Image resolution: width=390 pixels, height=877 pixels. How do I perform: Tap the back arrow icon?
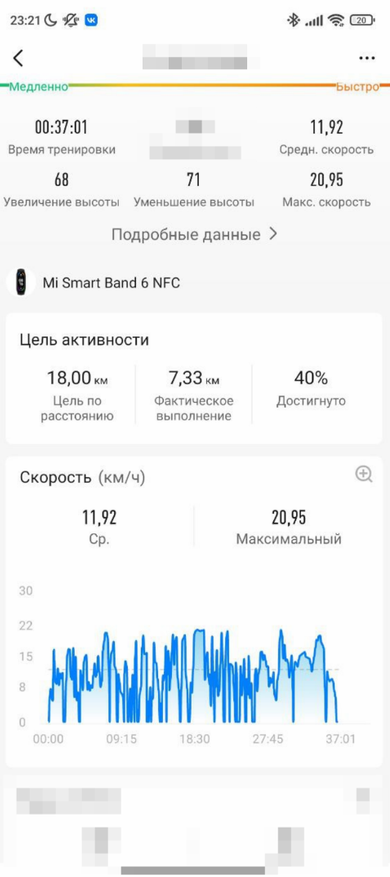pos(18,58)
